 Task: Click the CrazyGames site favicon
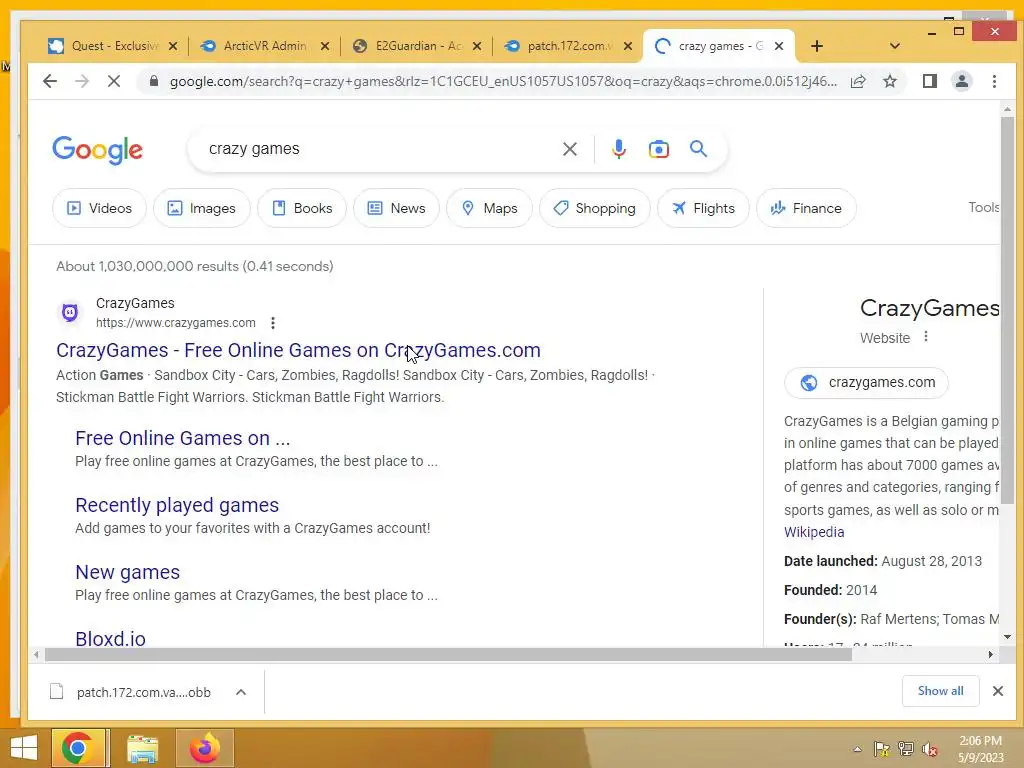pos(70,313)
